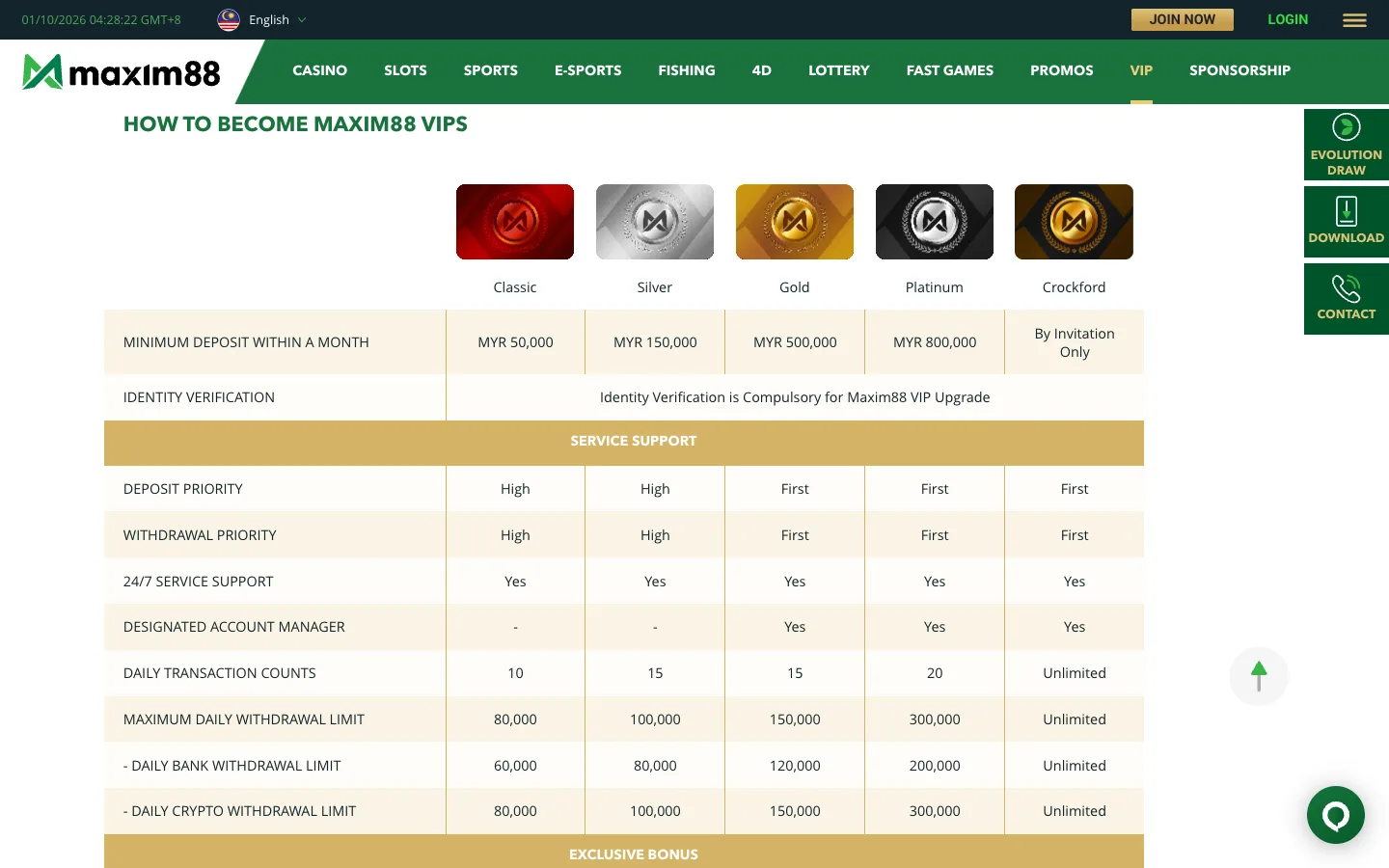Select the VIP menu item
The height and width of the screenshot is (868, 1389).
[x=1141, y=70]
